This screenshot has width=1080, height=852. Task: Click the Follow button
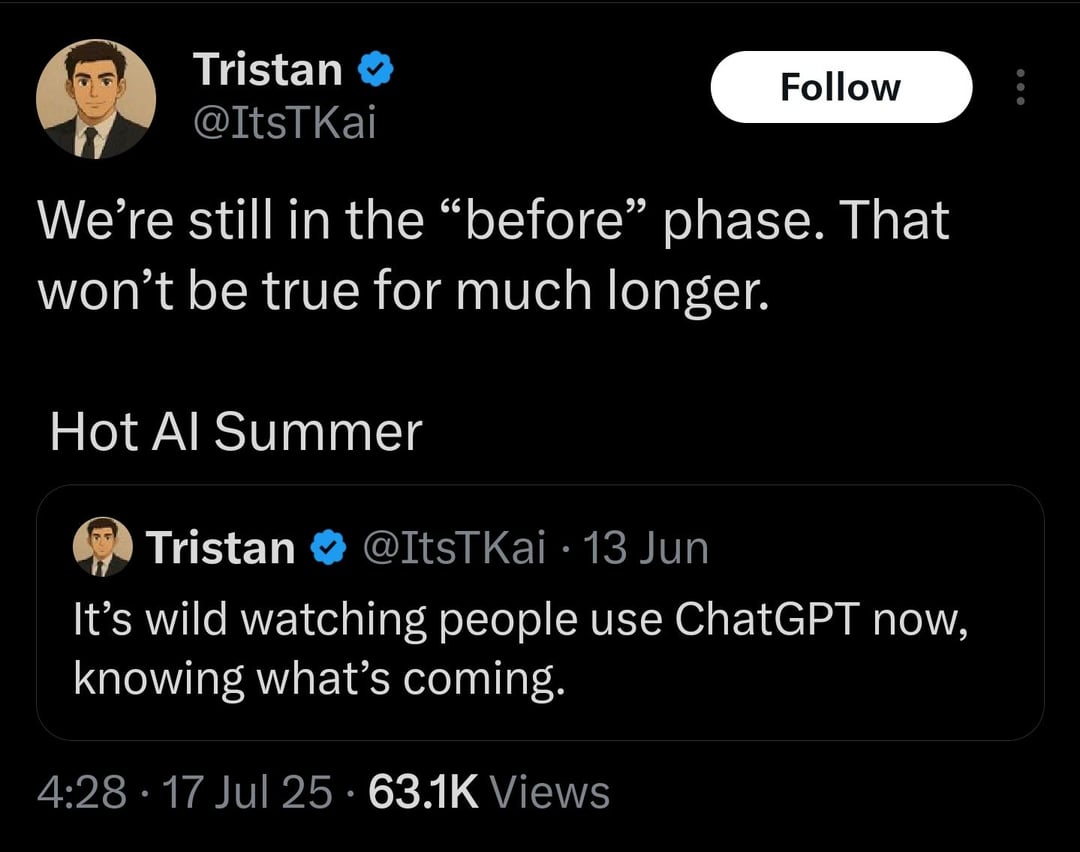pyautogui.click(x=841, y=87)
